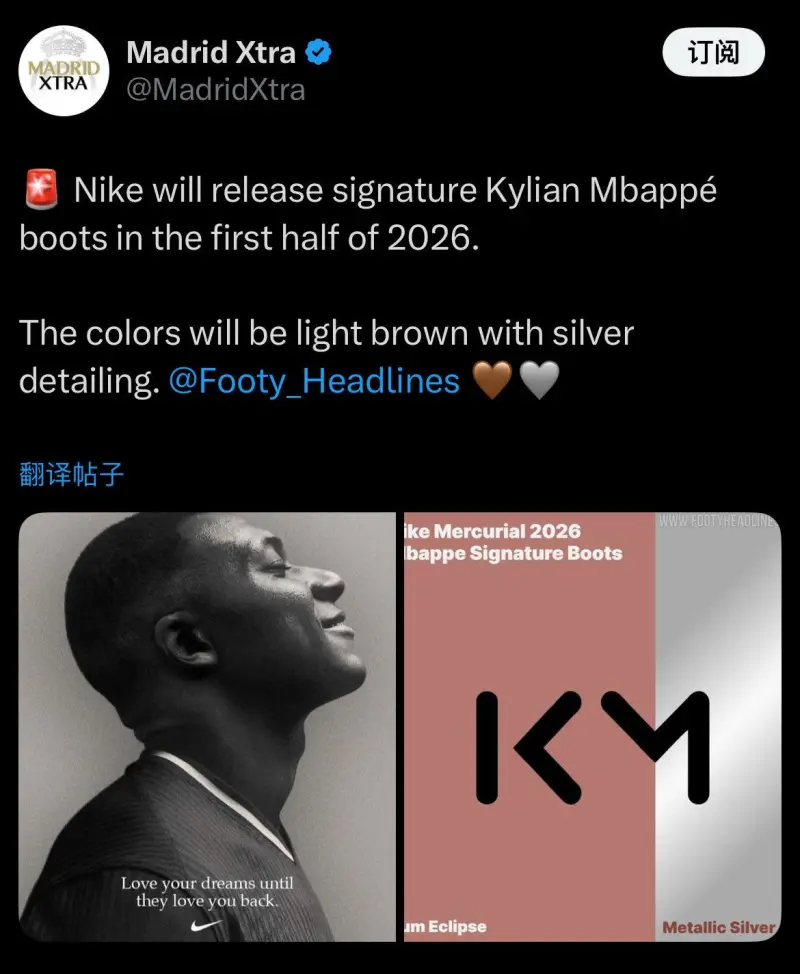Click the Metallic Silver color stripe
Viewport: 800px width, 974px height.
(718, 727)
